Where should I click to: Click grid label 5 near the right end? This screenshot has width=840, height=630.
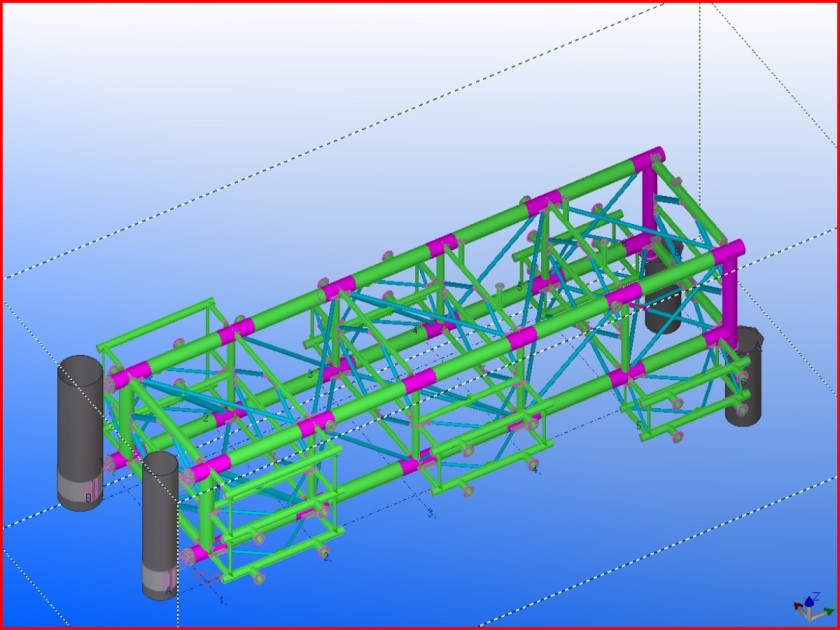click(639, 425)
